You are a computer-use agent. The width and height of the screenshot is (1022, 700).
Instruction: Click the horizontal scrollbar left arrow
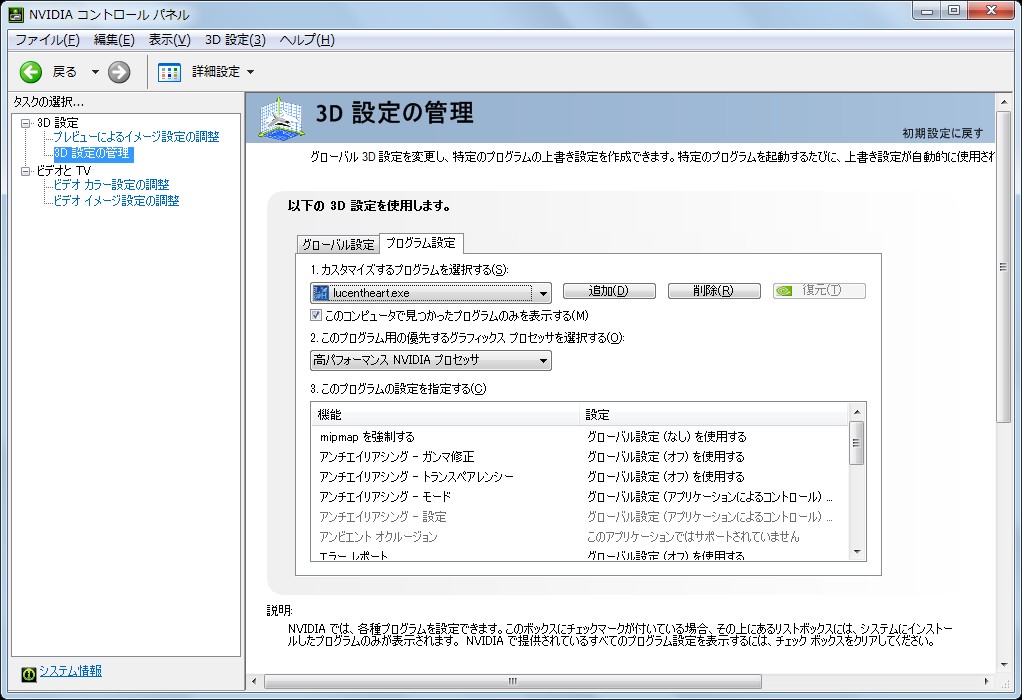tap(255, 681)
